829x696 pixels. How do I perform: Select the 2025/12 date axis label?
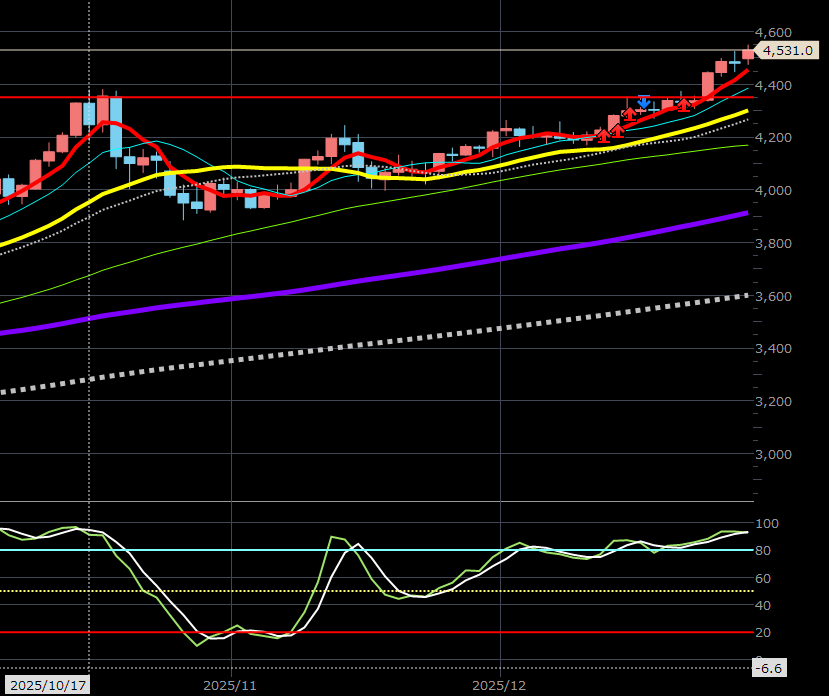[x=500, y=687]
